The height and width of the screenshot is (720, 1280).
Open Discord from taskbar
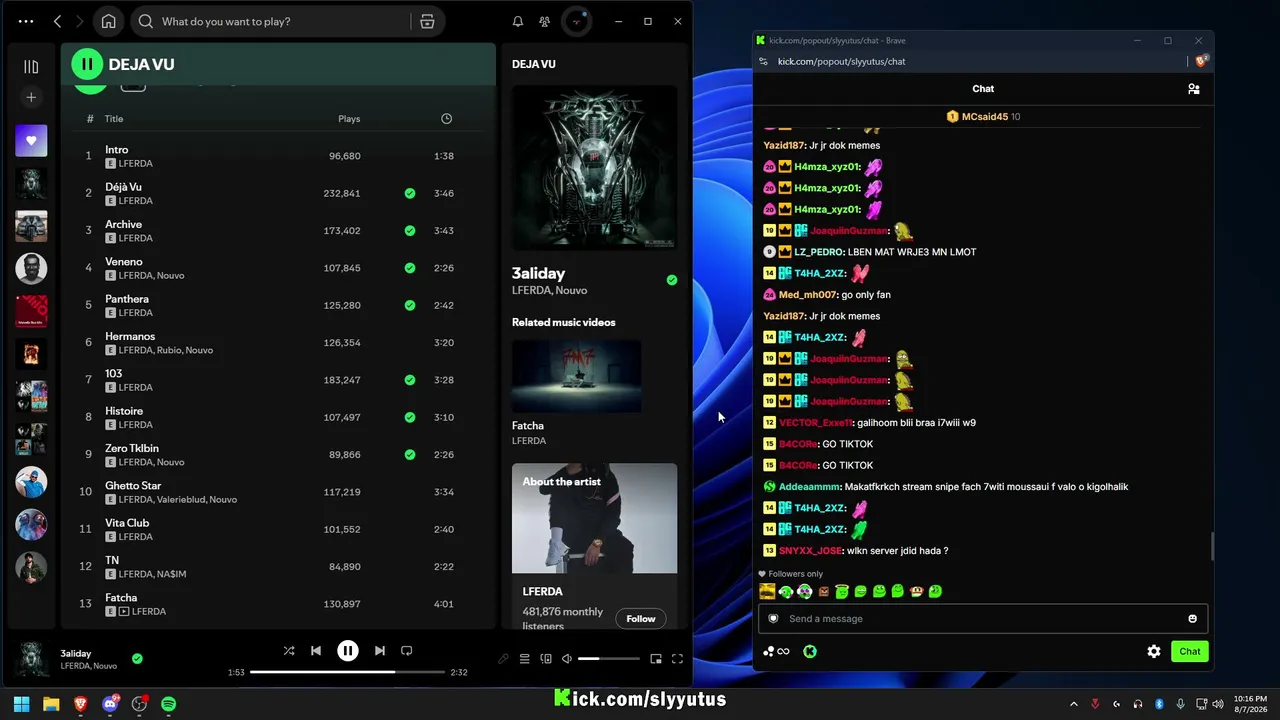coord(110,704)
